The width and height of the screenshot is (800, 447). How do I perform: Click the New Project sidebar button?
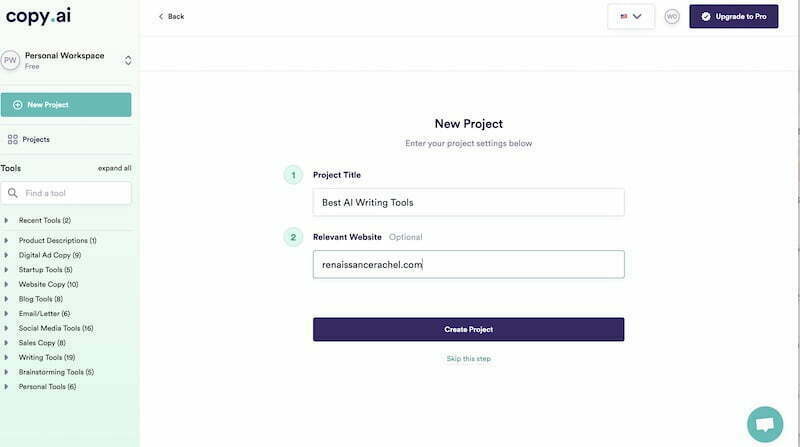[66, 105]
